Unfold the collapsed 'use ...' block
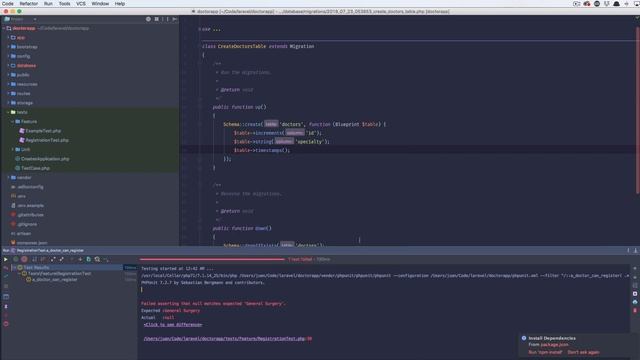 200,29
